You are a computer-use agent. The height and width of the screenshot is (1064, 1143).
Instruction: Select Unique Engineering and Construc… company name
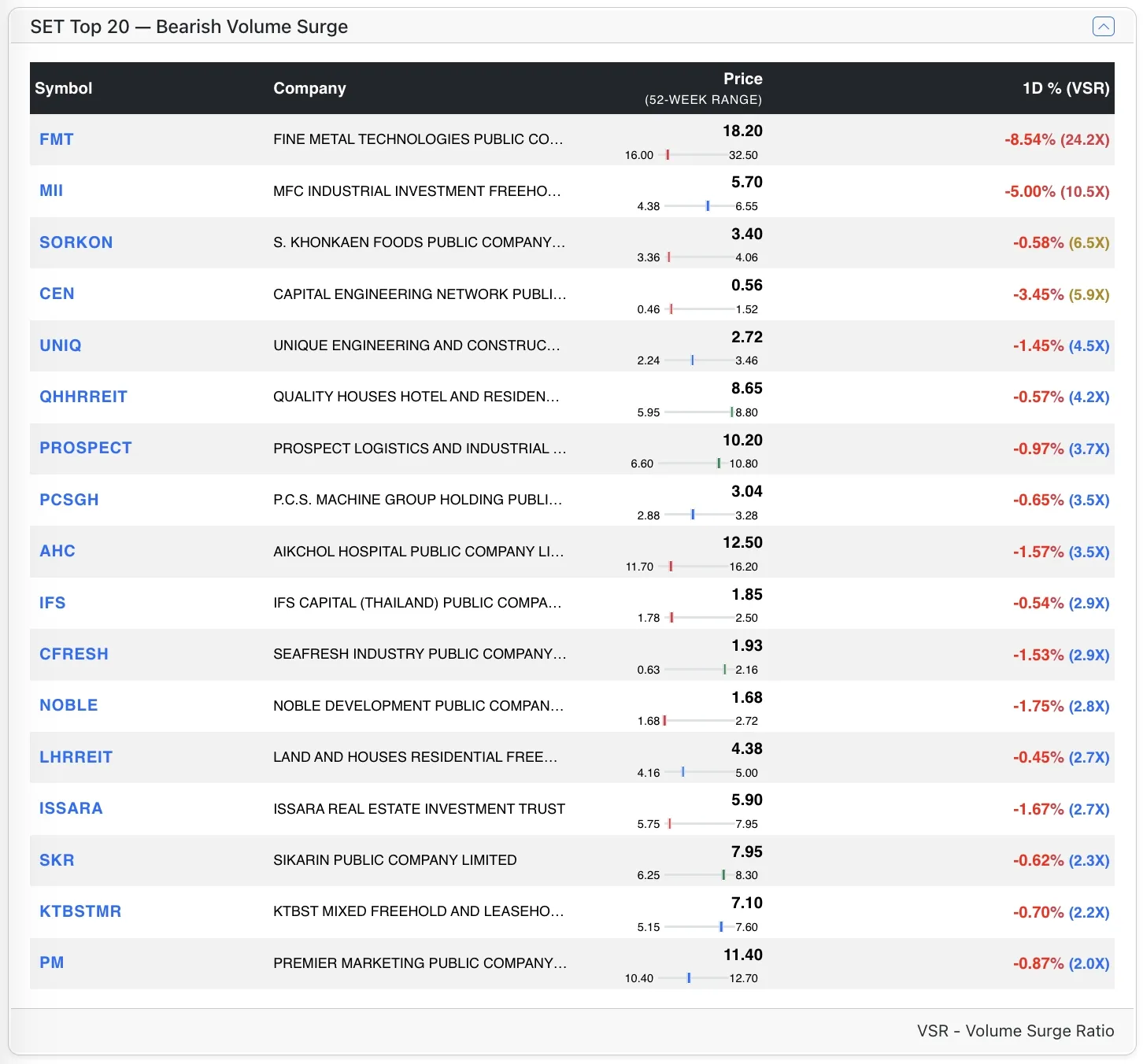[417, 345]
